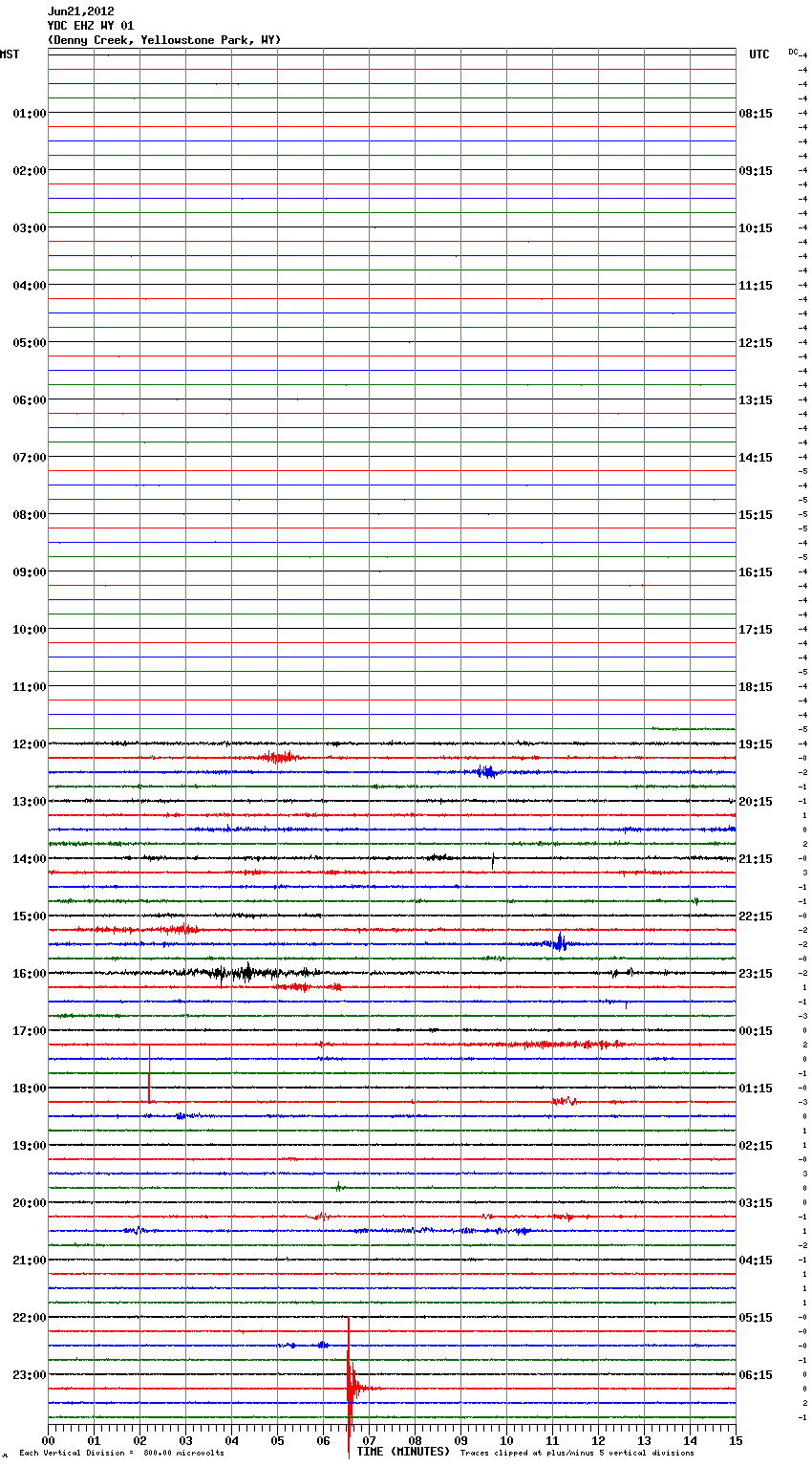Click the DC column header
The image size is (812, 1466).
[x=793, y=52]
